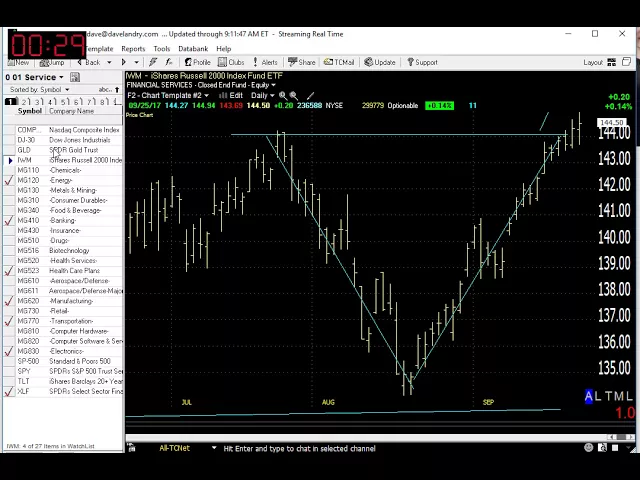Screen dimensions: 640x480
Task: Open the Daily timeframe dropdown
Action: (262, 96)
